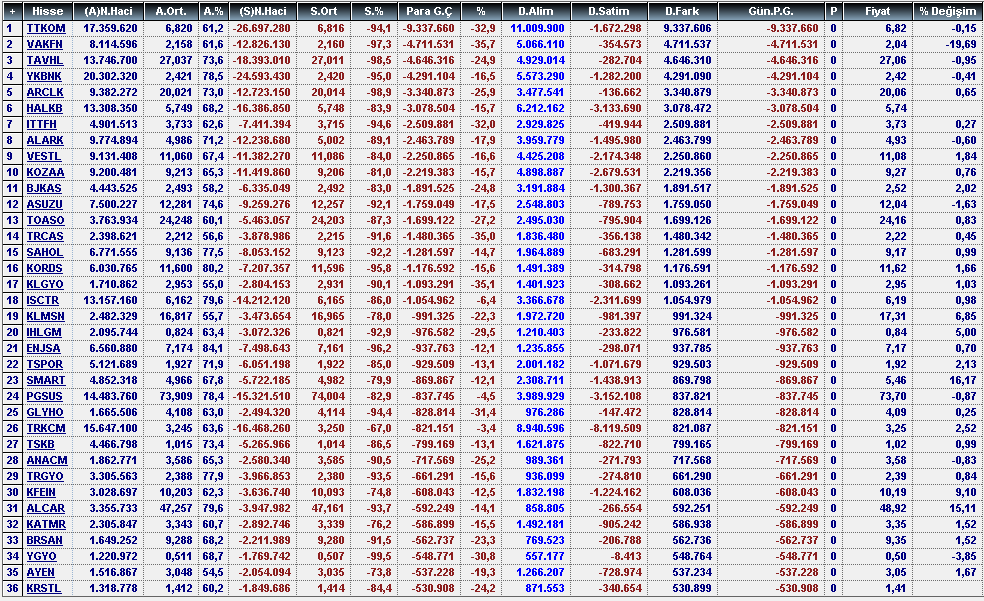The image size is (984, 601).
Task: Open the KOZAA stock link
Action: coord(45,173)
